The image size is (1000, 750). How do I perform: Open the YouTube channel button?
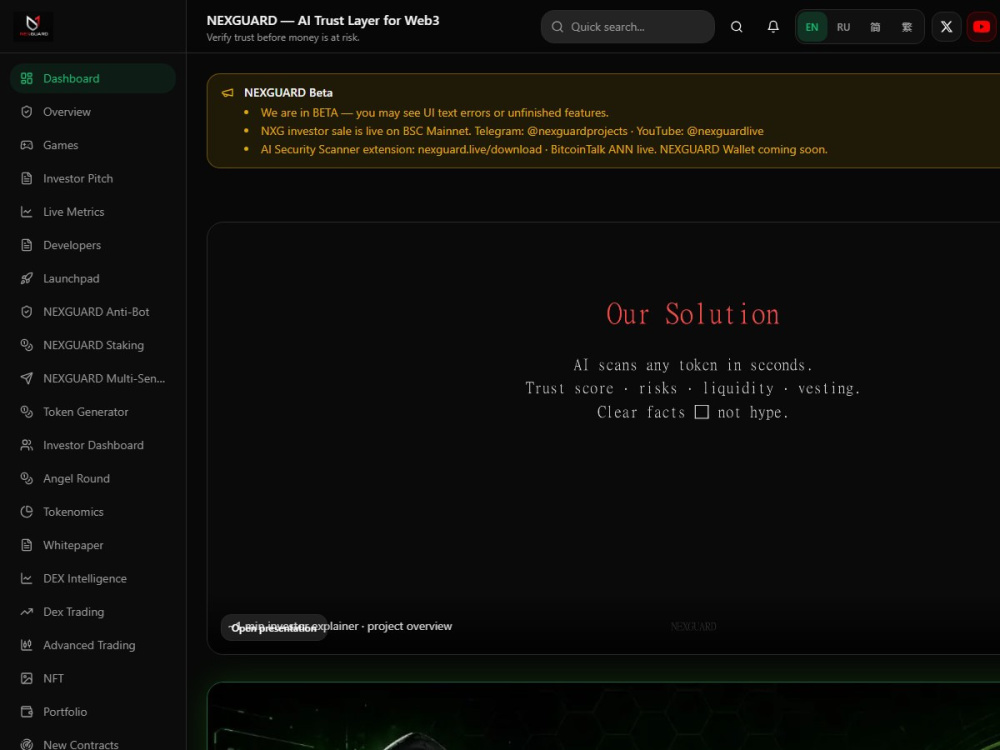(982, 27)
